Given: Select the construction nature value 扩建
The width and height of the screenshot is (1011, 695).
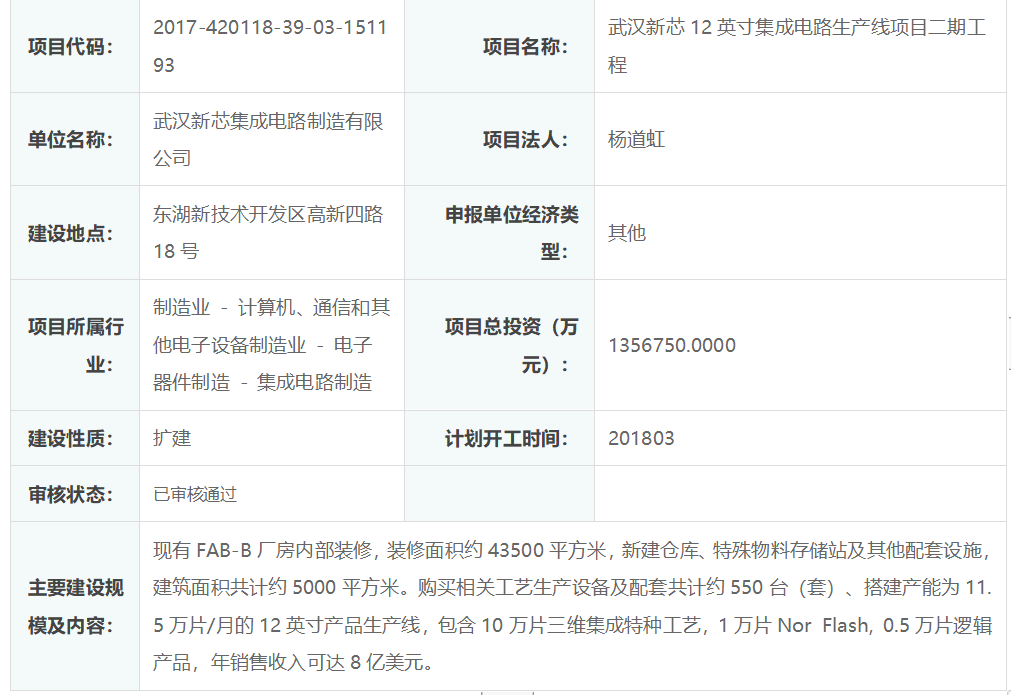Looking at the screenshot, I should point(172,438).
